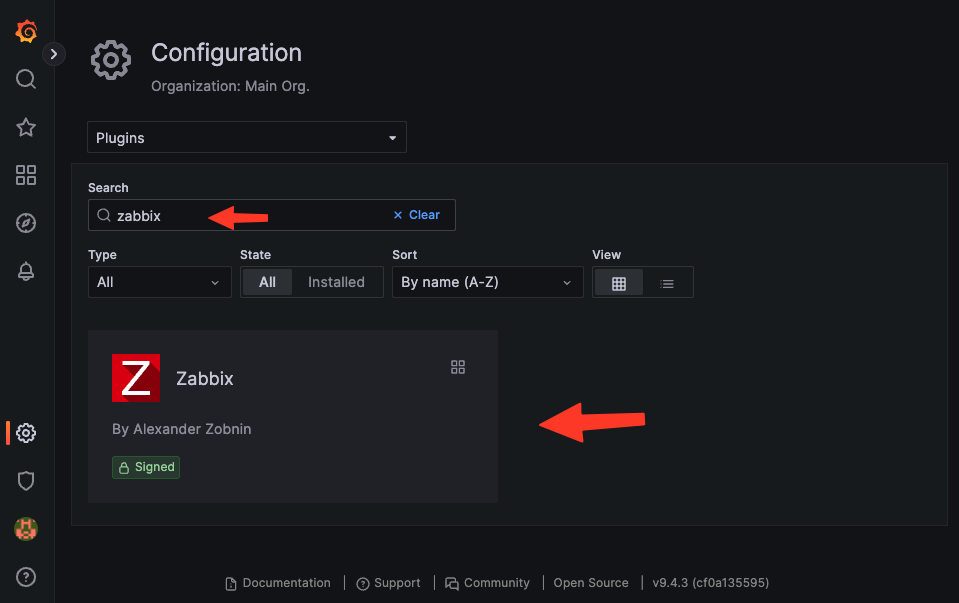Switch to list view layout
The width and height of the screenshot is (959, 603).
pos(667,283)
